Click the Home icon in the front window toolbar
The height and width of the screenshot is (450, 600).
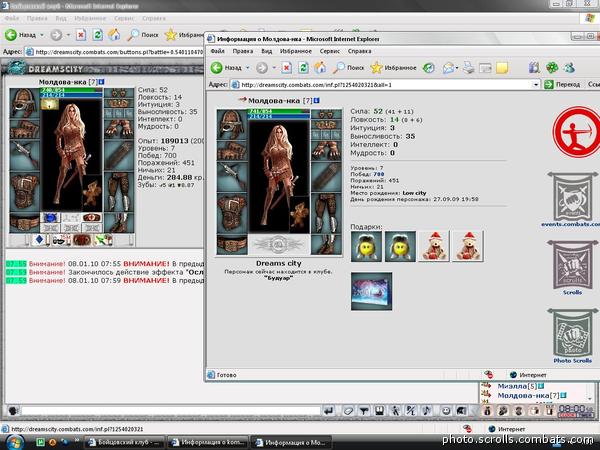click(320, 68)
